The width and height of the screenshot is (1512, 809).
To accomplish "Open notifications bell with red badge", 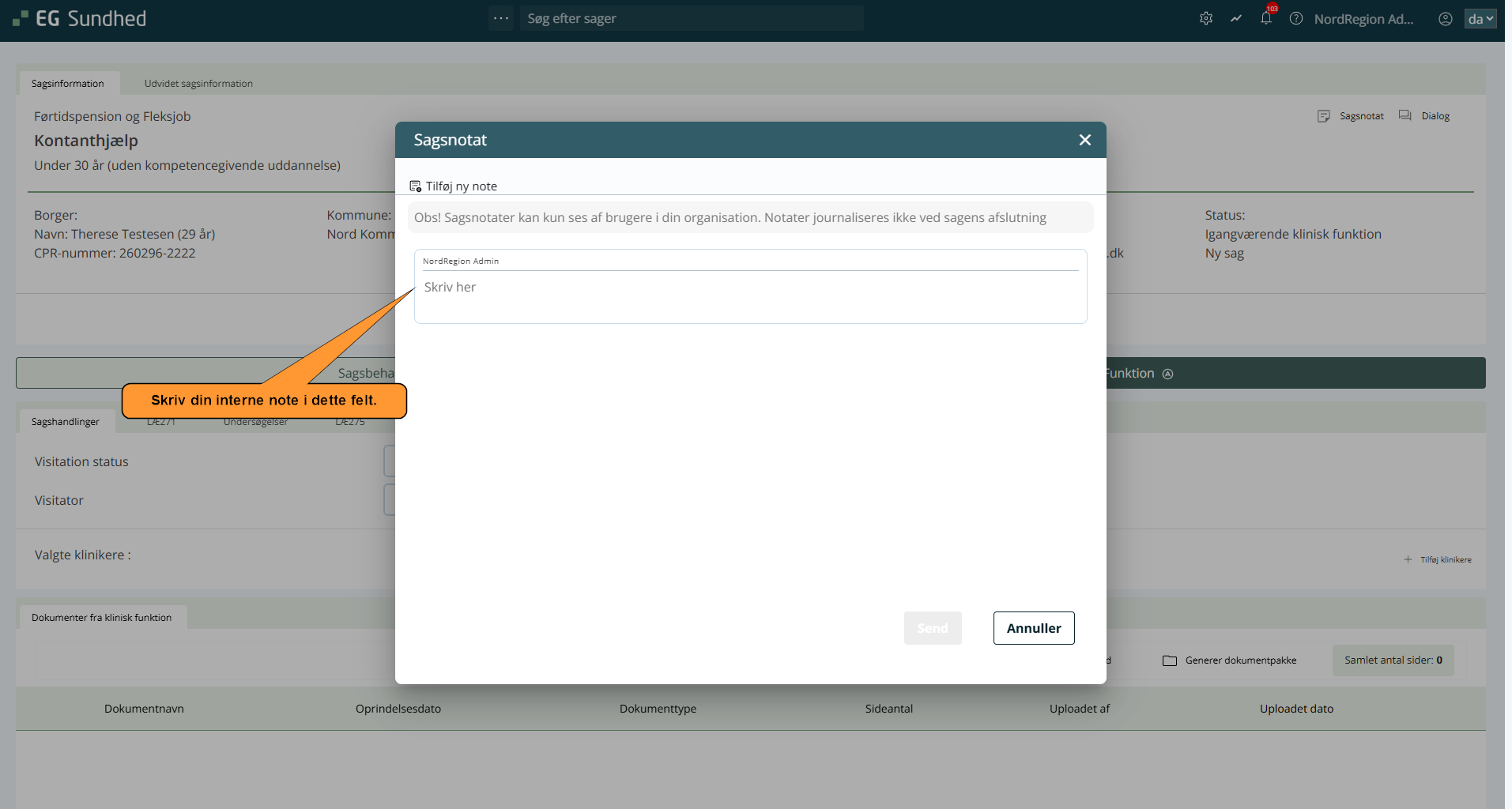I will tap(1266, 18).
